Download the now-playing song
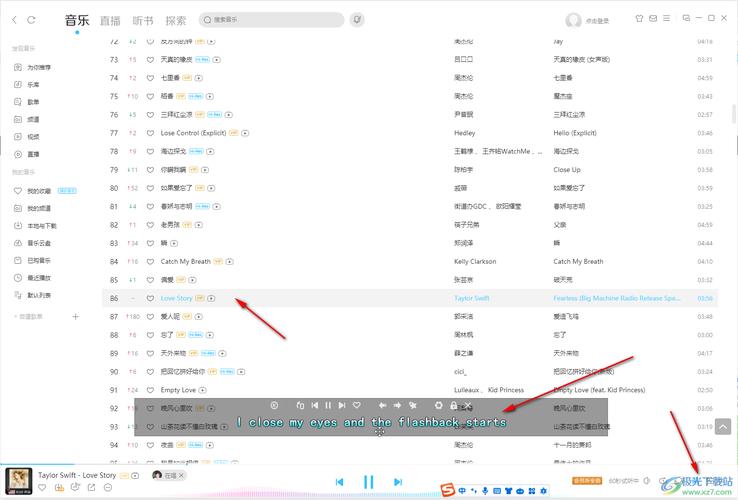738x500 pixels. click(x=59, y=488)
